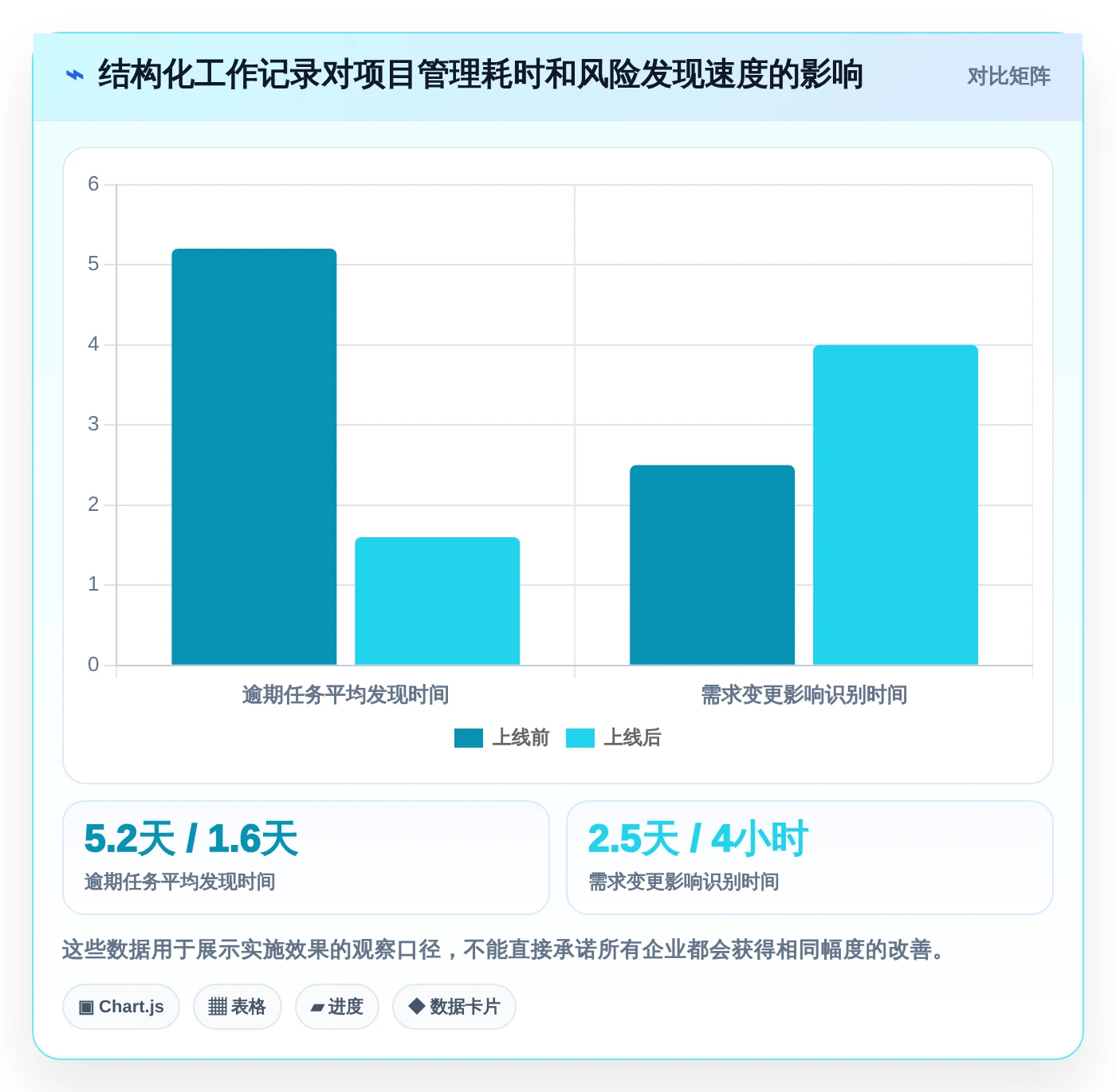Image resolution: width=1116 pixels, height=1092 pixels.
Task: Click the 需求变更影响识别时间 x-axis label
Action: (x=804, y=695)
